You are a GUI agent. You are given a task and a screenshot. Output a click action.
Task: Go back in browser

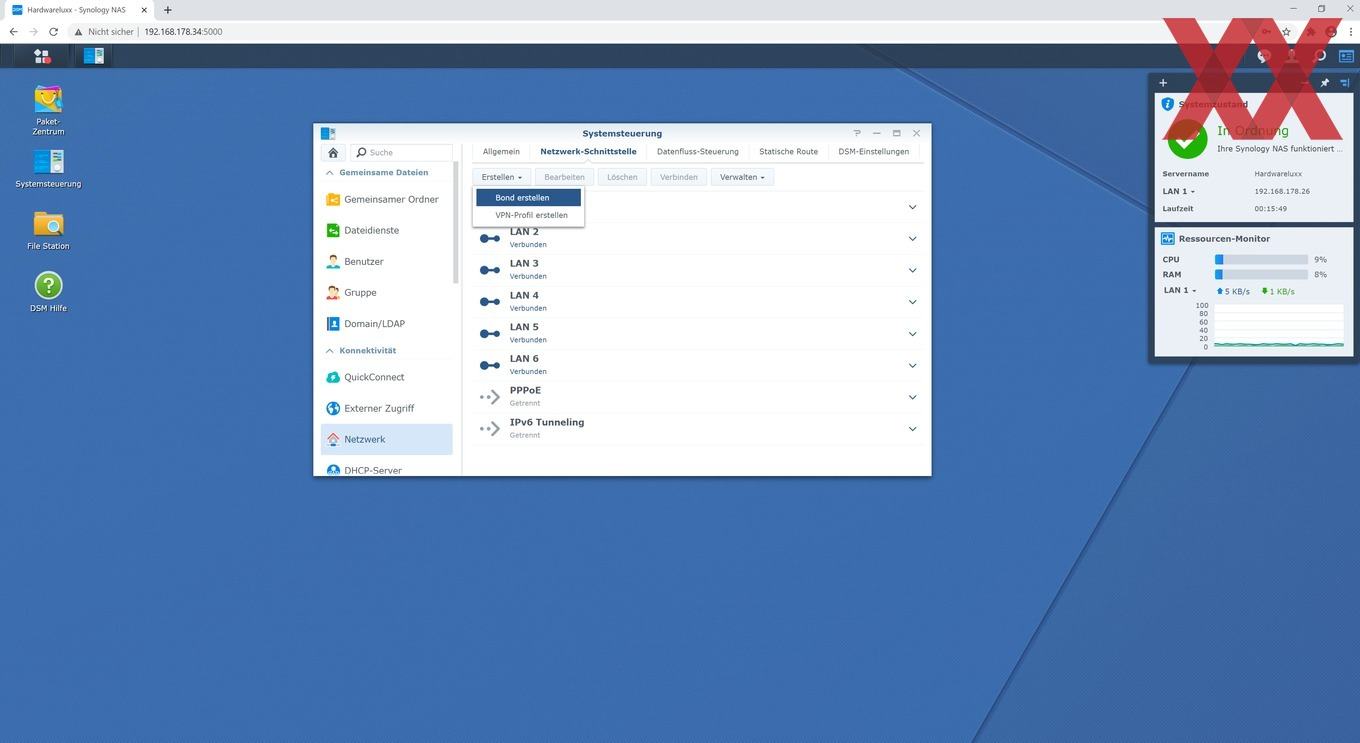13,31
